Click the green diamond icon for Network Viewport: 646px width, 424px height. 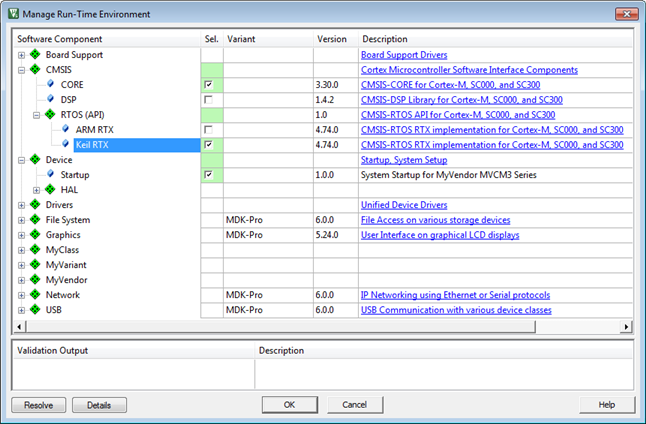point(35,295)
